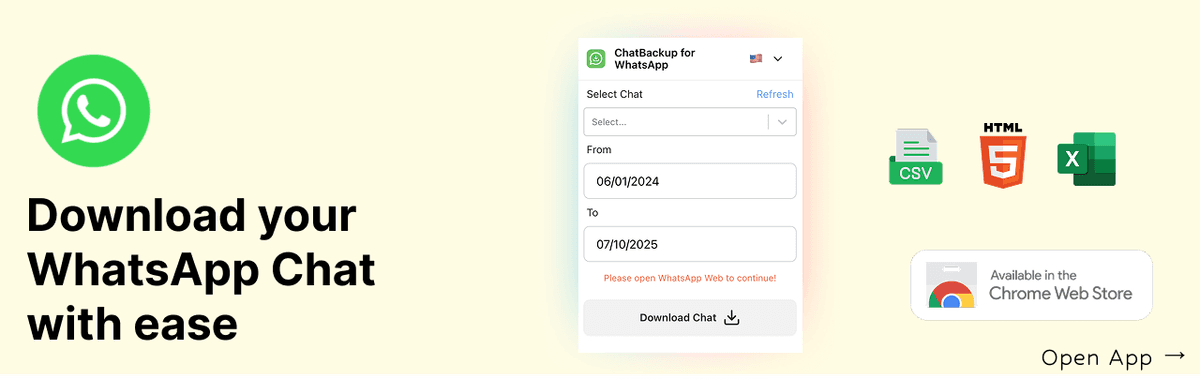Click the US flag language icon
The height and width of the screenshot is (383, 1200).
[756, 59]
